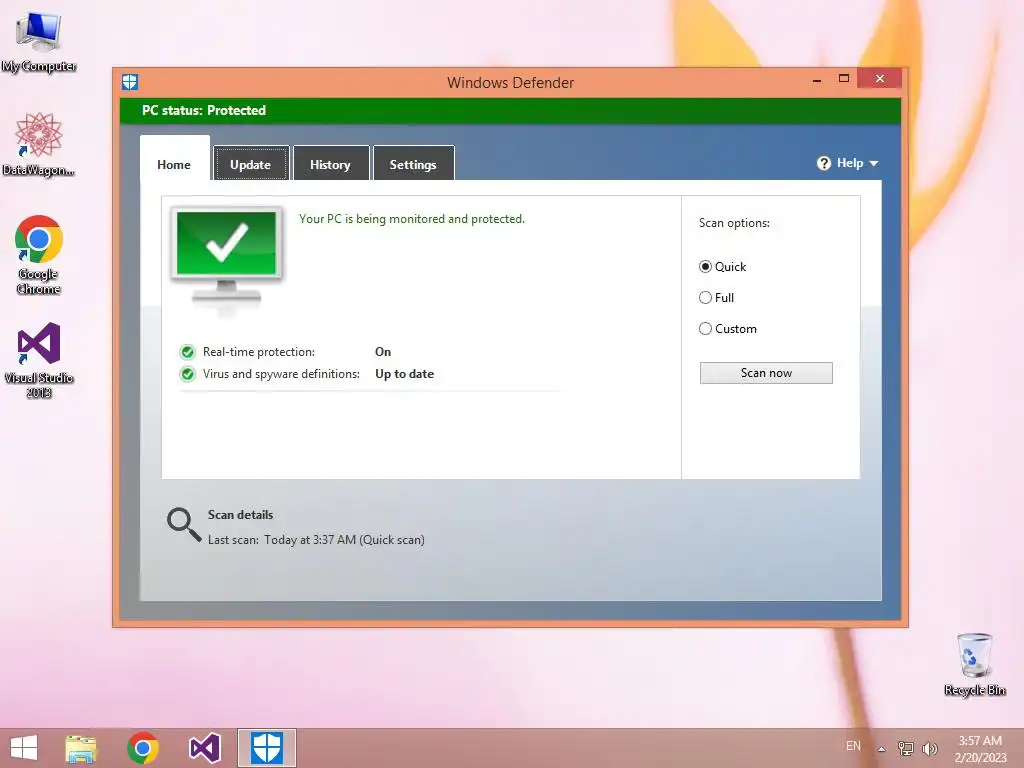1024x768 pixels.
Task: Maximize the Windows Defender window
Action: point(844,79)
